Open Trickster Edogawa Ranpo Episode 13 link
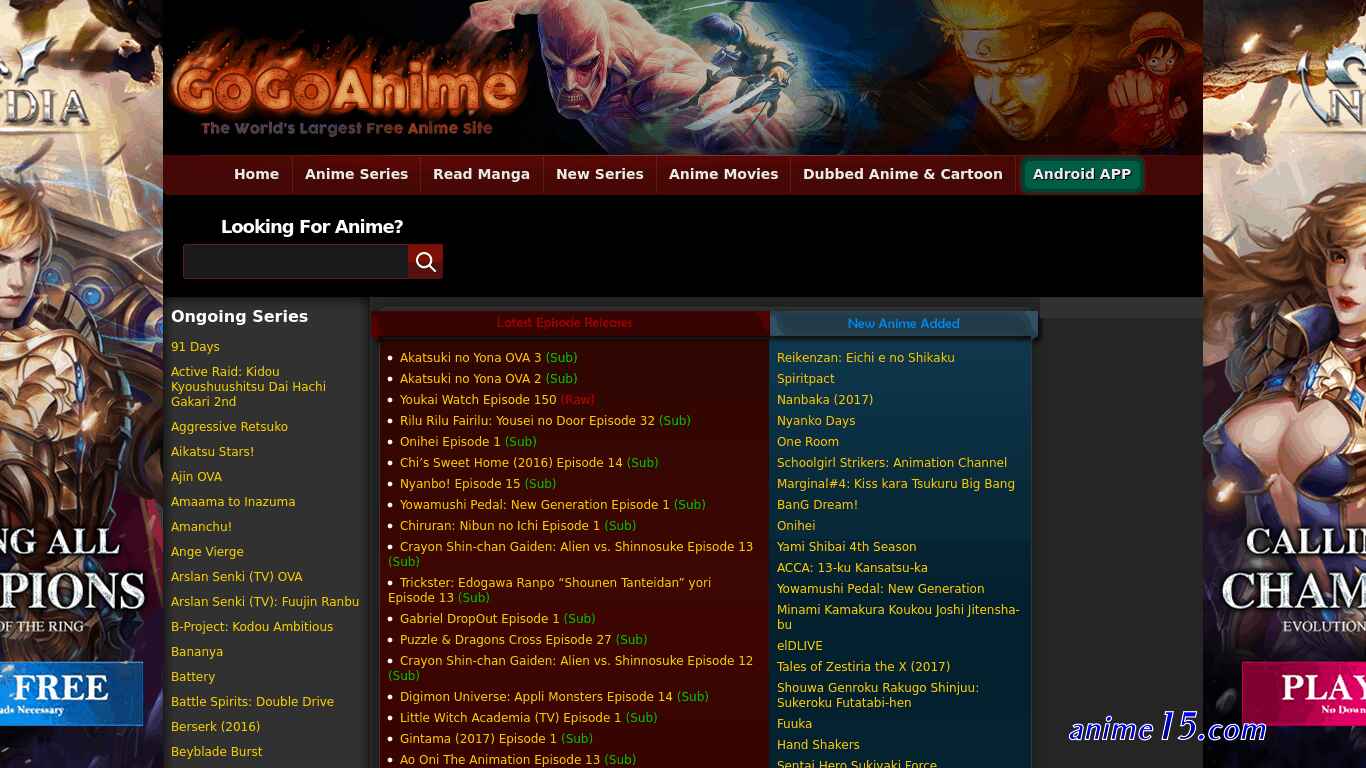The width and height of the screenshot is (1366, 768). click(549, 590)
